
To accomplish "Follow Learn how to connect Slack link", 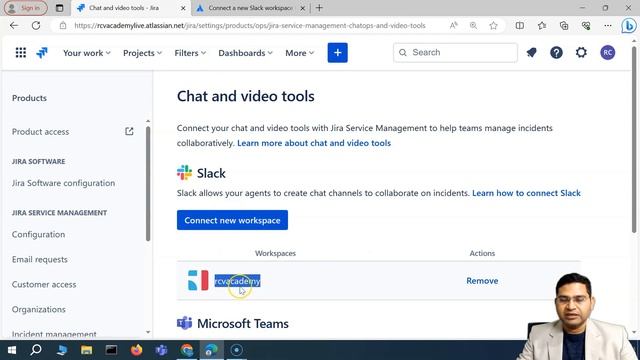I will (x=526, y=193).
